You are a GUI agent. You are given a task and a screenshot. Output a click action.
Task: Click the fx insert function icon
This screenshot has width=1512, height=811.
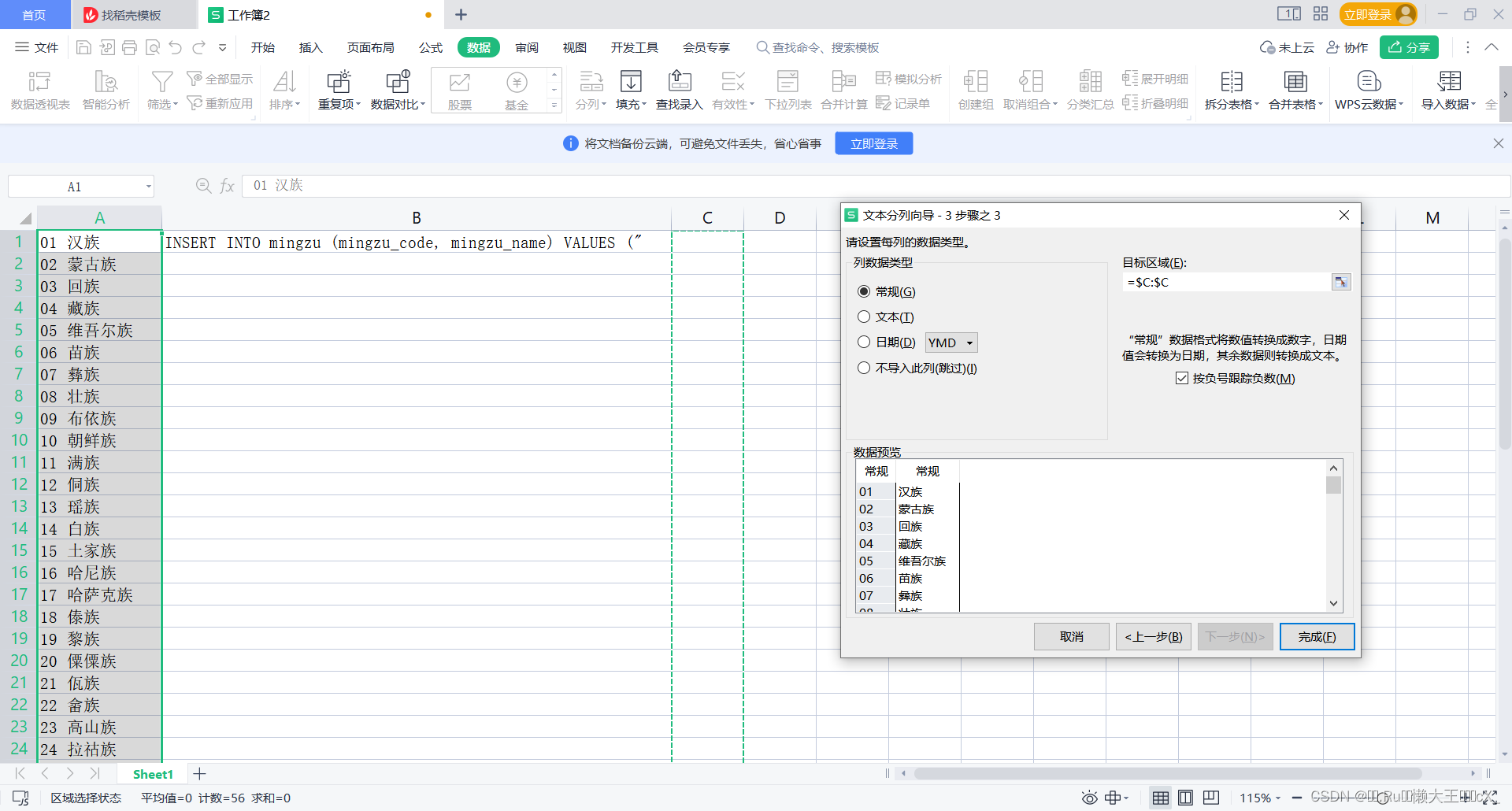pyautogui.click(x=227, y=186)
